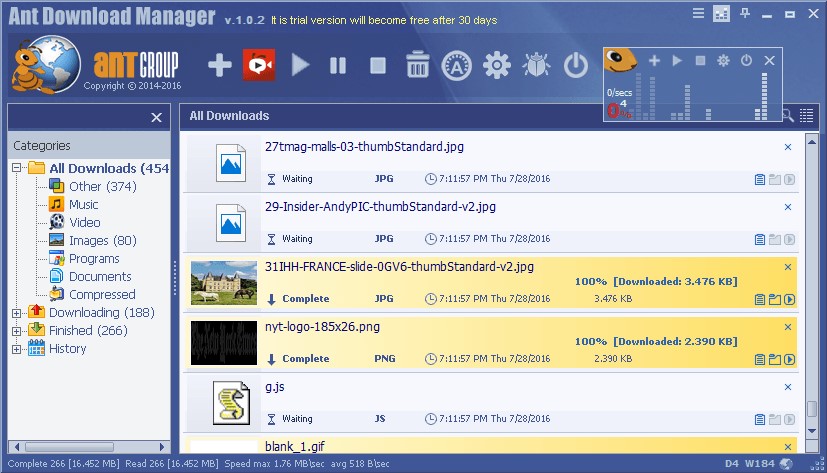This screenshot has height=473, width=827.
Task: Select the Programs category
Action: (94, 258)
